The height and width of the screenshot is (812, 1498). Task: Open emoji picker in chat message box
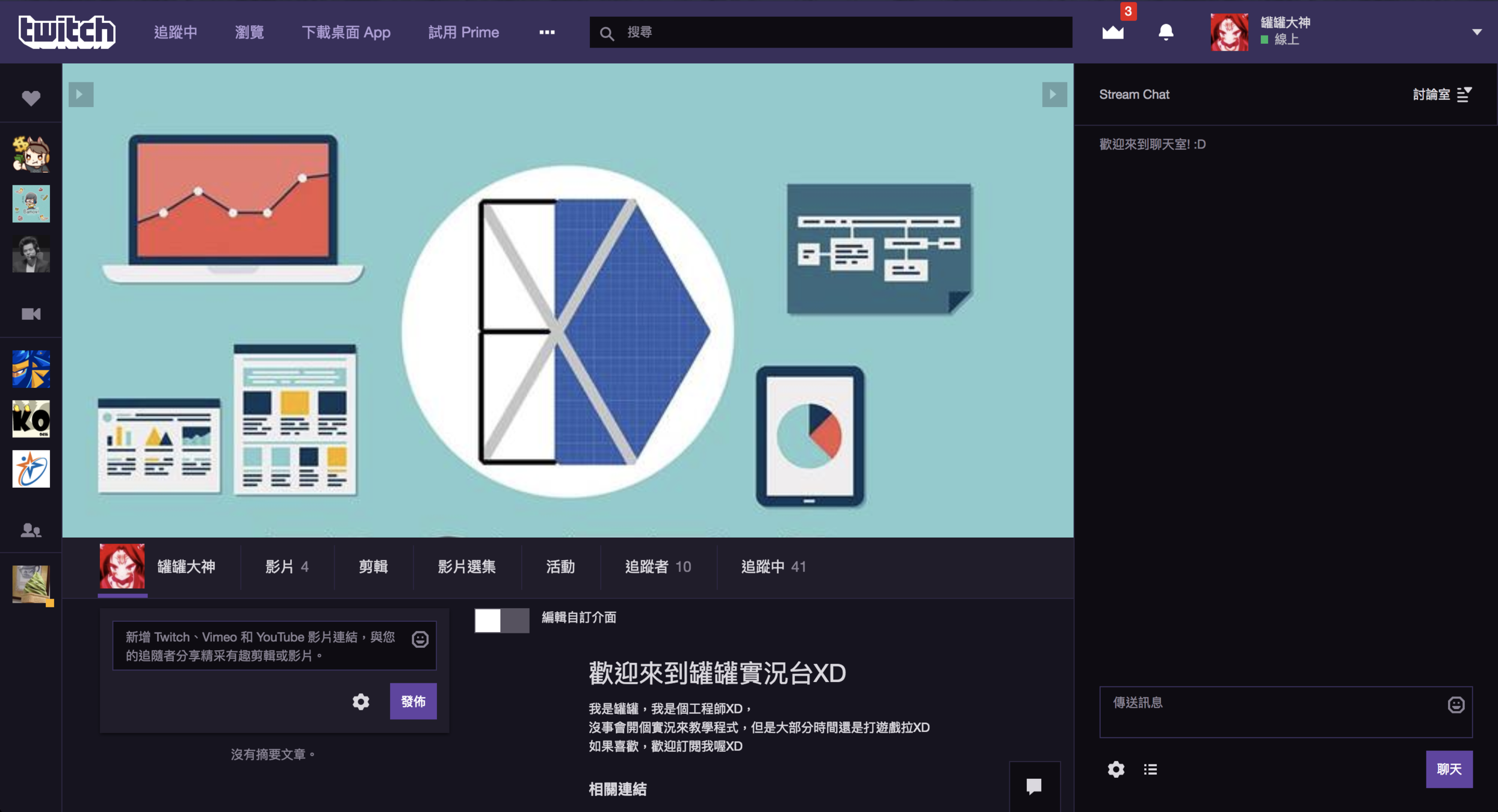[1455, 704]
